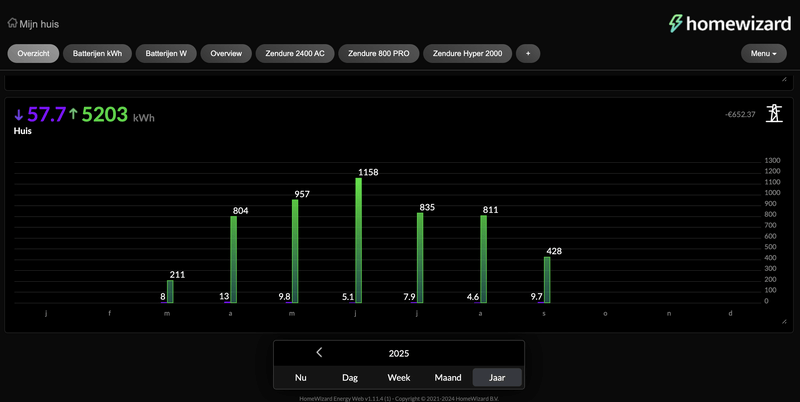Open the Batterijen kWh tab
Viewport: 800px width, 402px height.
tap(97, 53)
